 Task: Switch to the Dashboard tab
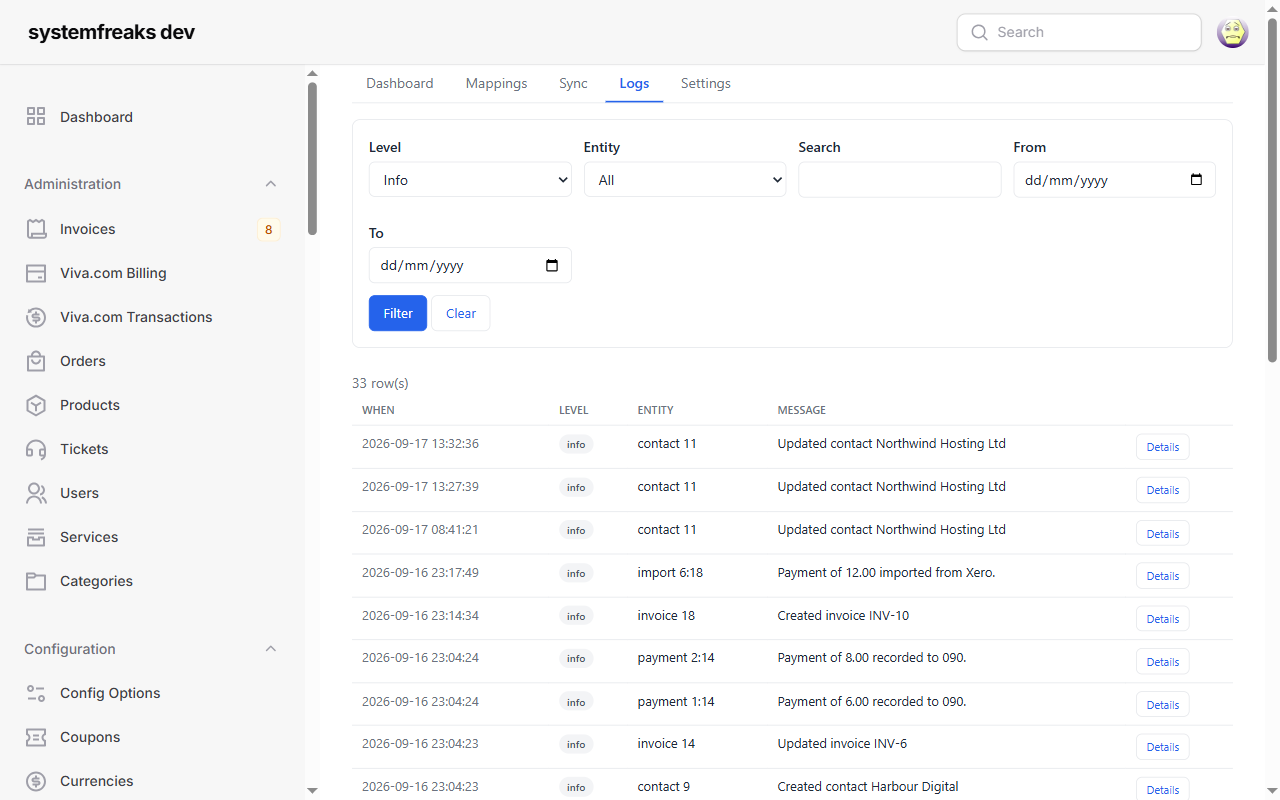pos(400,83)
